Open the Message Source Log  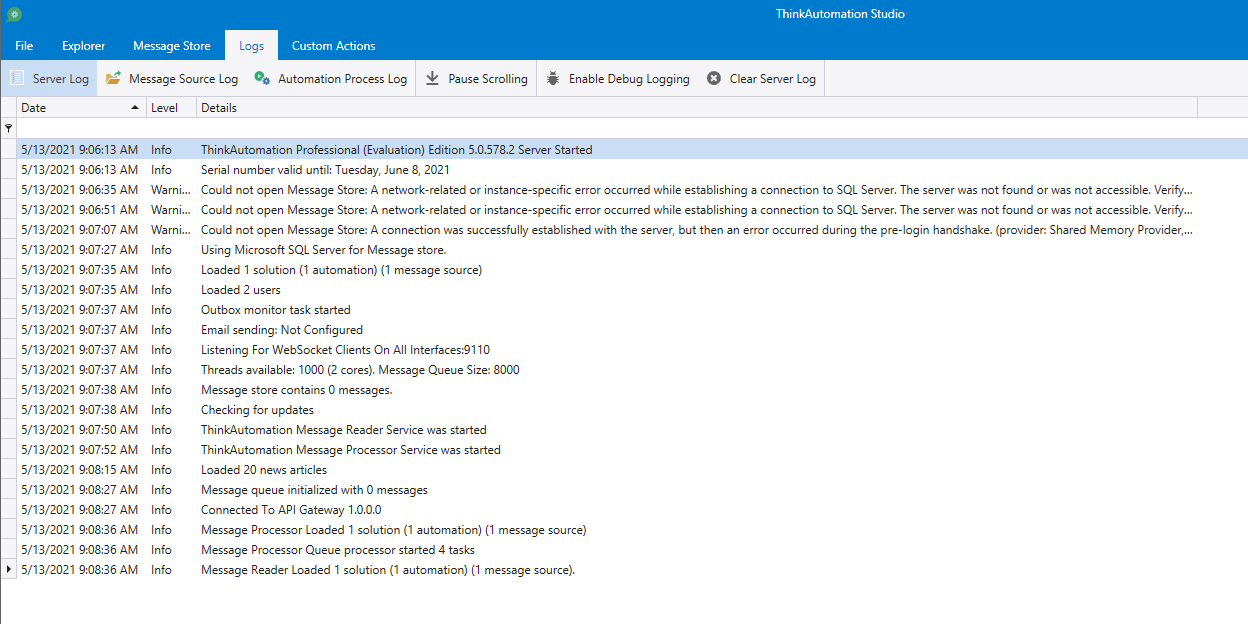click(x=172, y=79)
